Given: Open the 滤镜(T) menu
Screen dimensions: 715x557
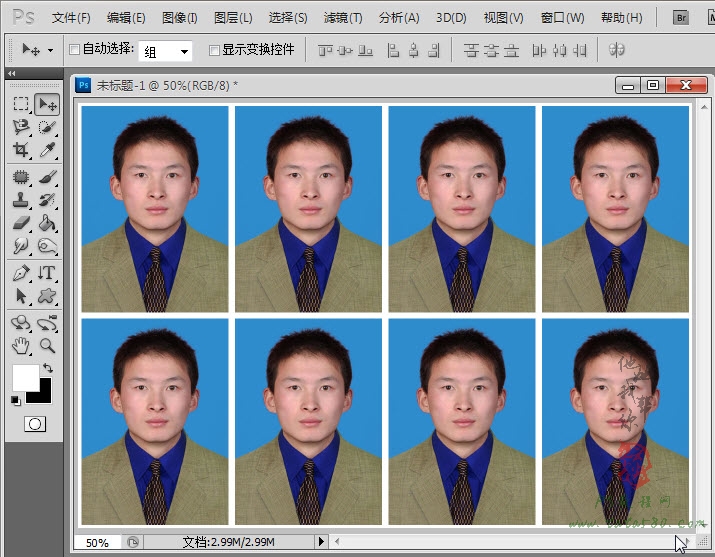Looking at the screenshot, I should coord(343,18).
